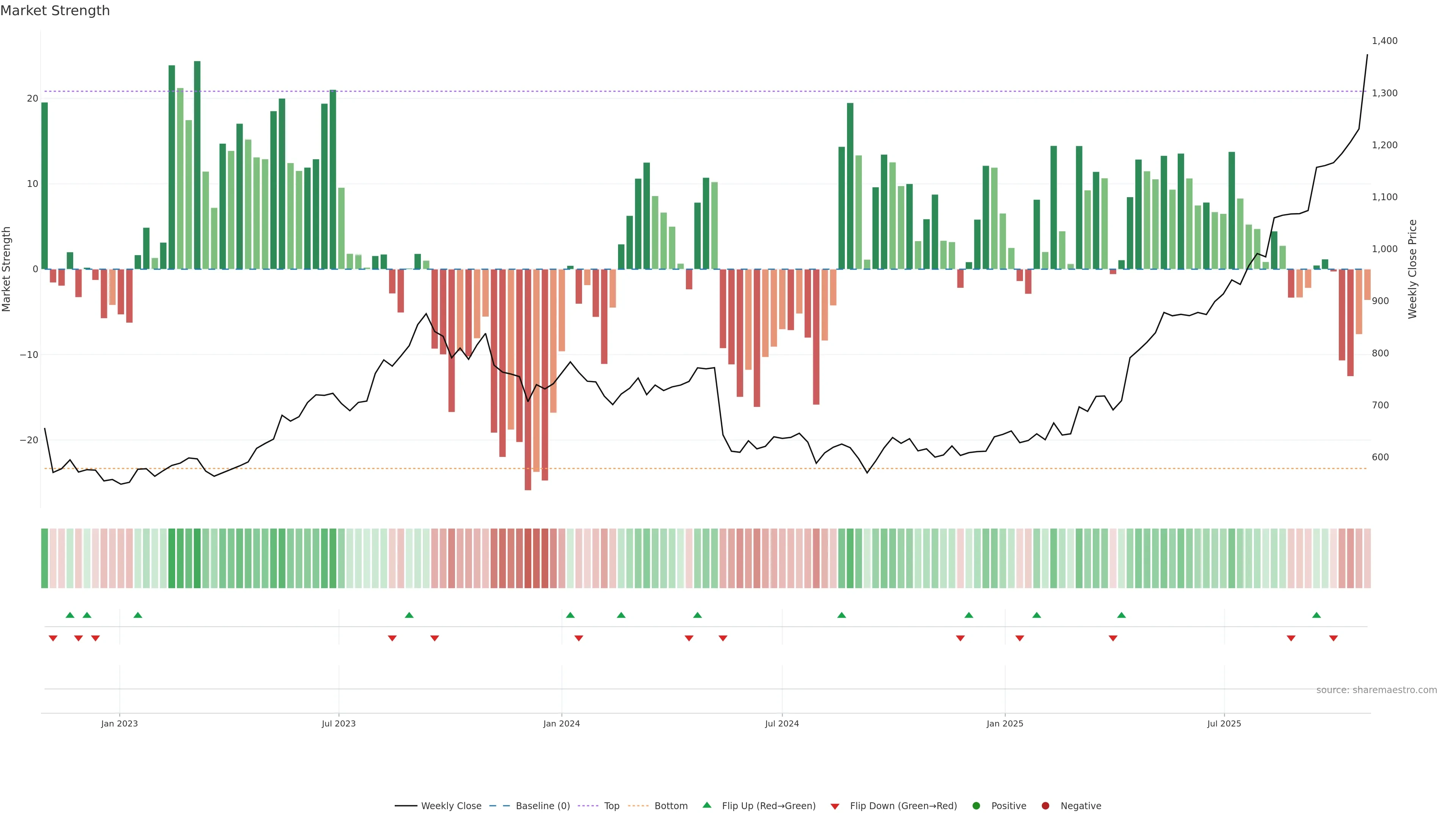Click the 1,400 right axis price label
This screenshot has width=1456, height=819.
1384,41
